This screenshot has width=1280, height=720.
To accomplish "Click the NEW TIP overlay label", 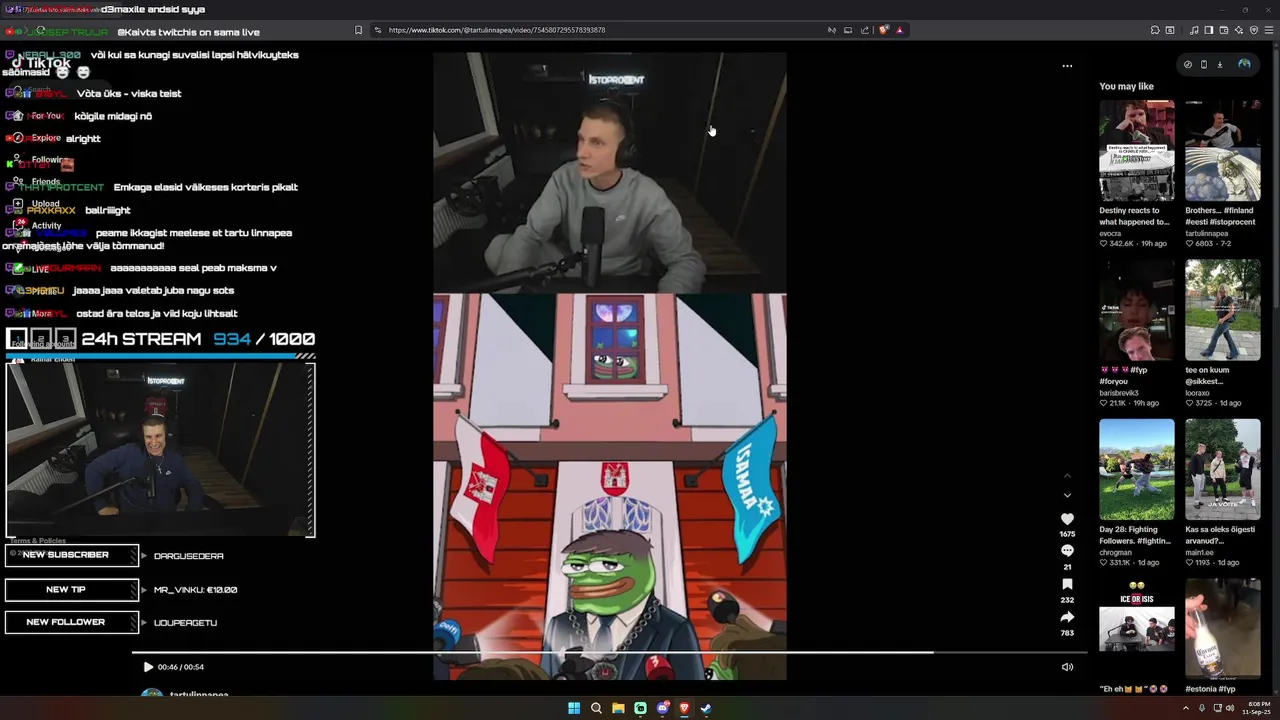I will coord(71,590).
